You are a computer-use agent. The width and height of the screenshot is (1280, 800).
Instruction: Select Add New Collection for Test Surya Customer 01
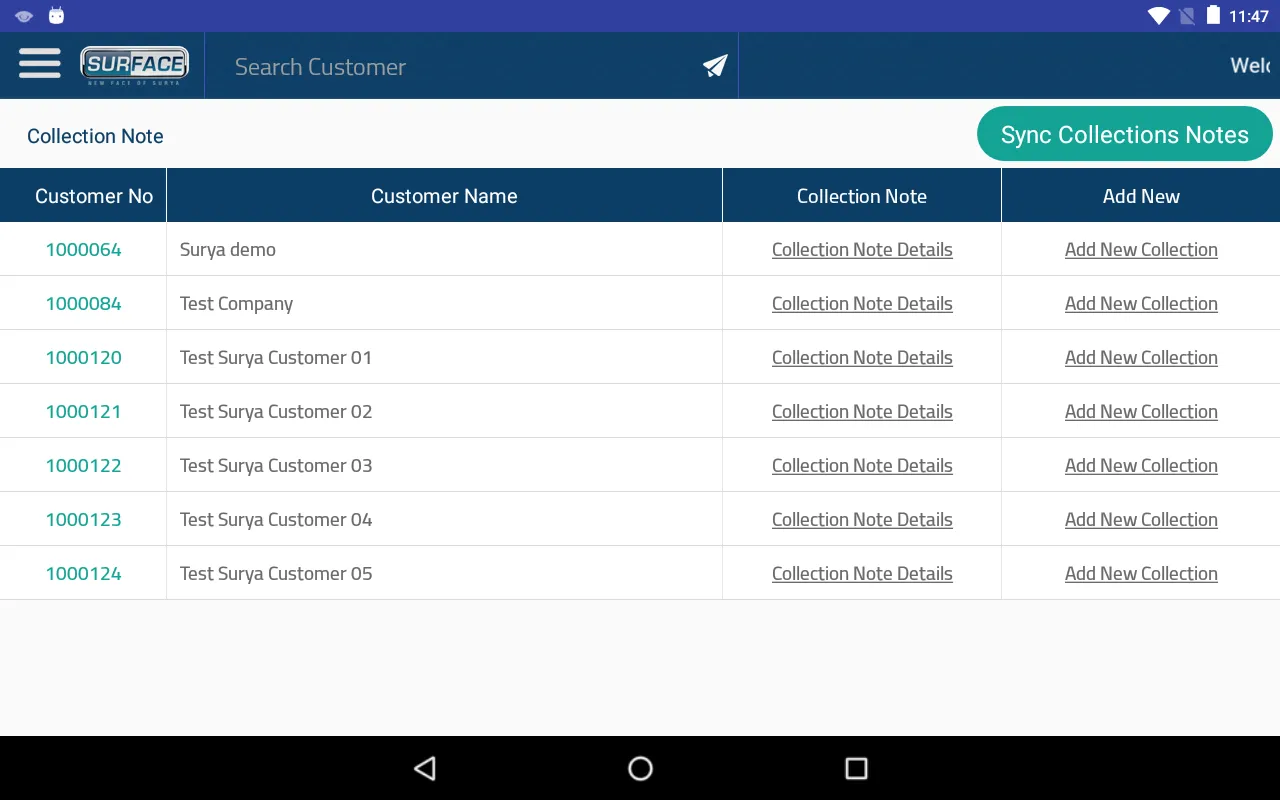[1141, 357]
